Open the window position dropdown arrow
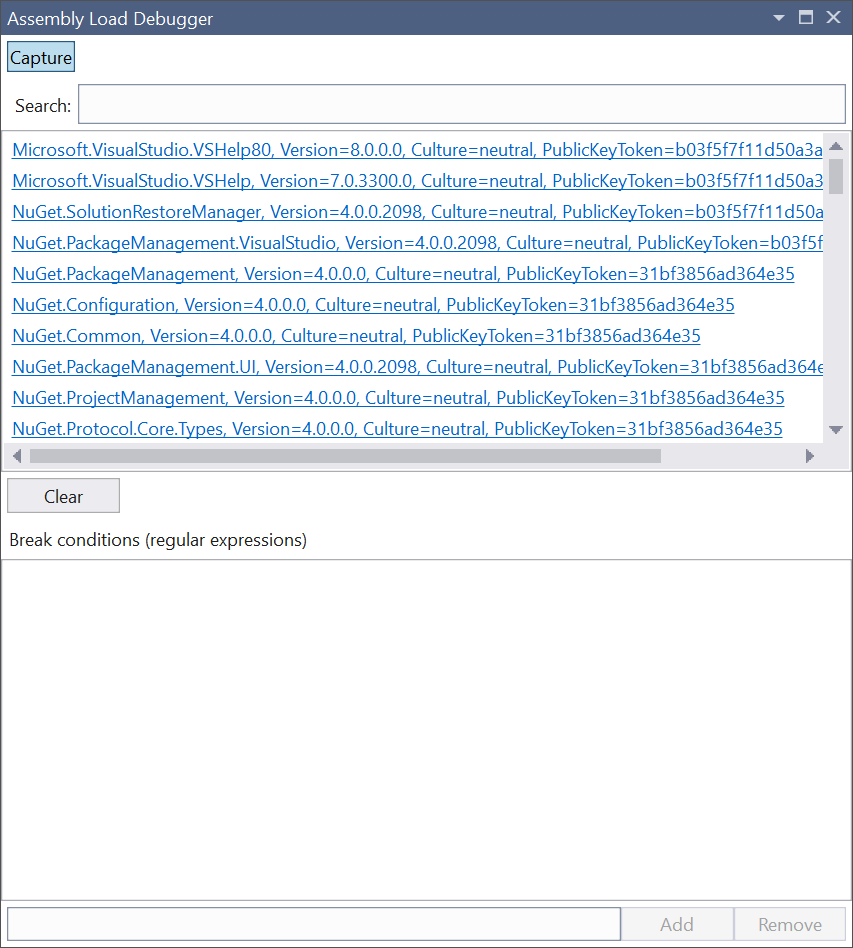 pos(779,18)
